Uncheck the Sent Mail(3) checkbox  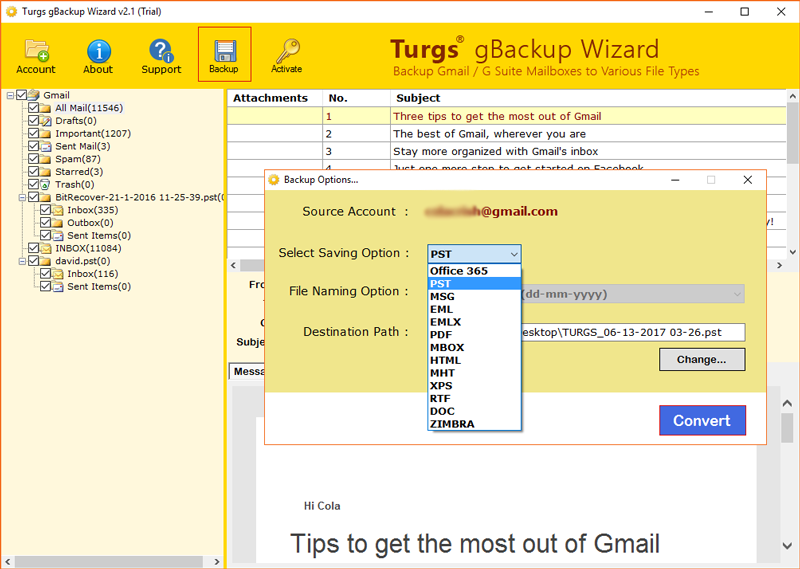34,146
